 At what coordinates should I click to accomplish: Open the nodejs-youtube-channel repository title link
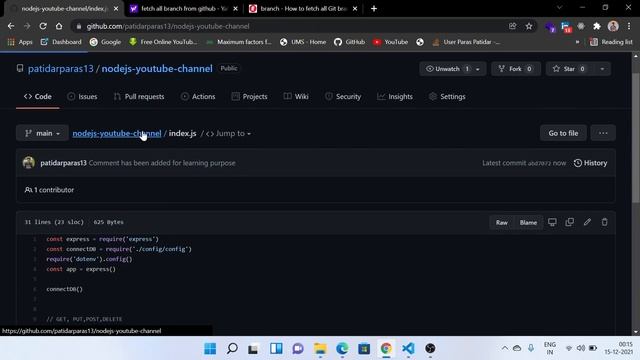pos(157,69)
